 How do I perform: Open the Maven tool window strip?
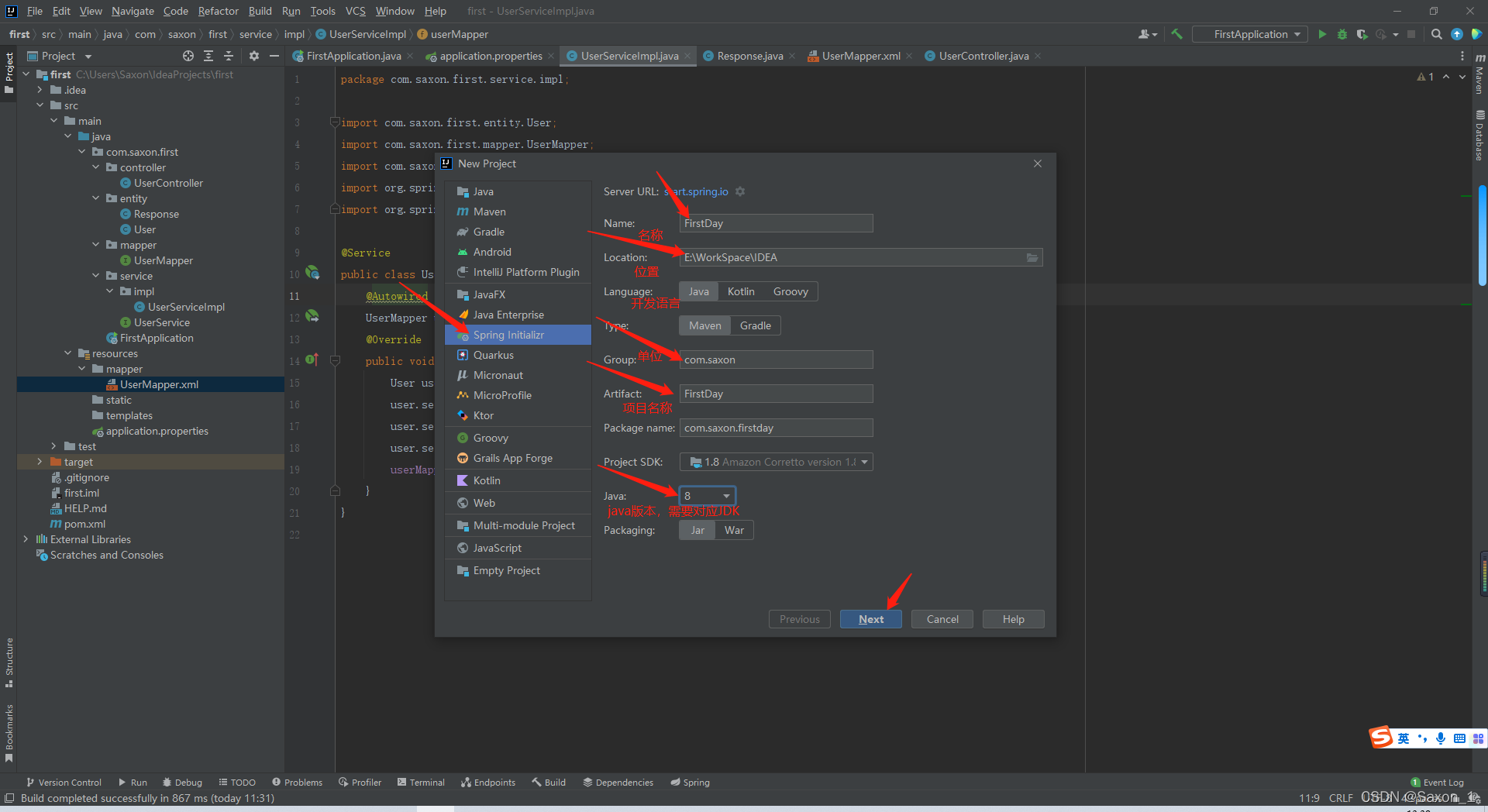tap(1479, 74)
